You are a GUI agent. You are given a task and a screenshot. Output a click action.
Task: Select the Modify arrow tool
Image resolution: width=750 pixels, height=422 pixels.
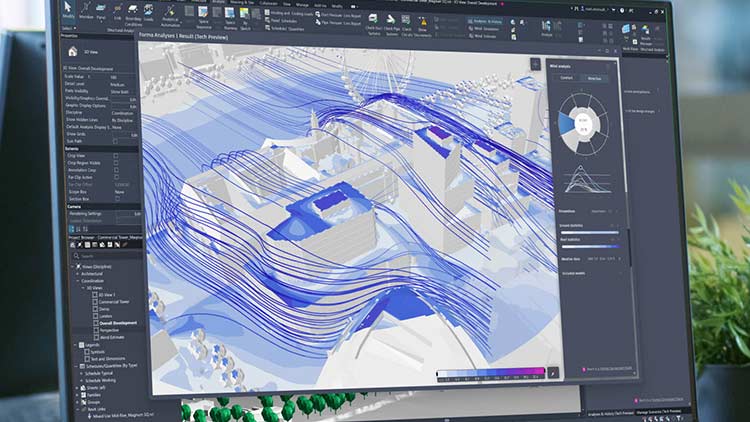[68, 11]
